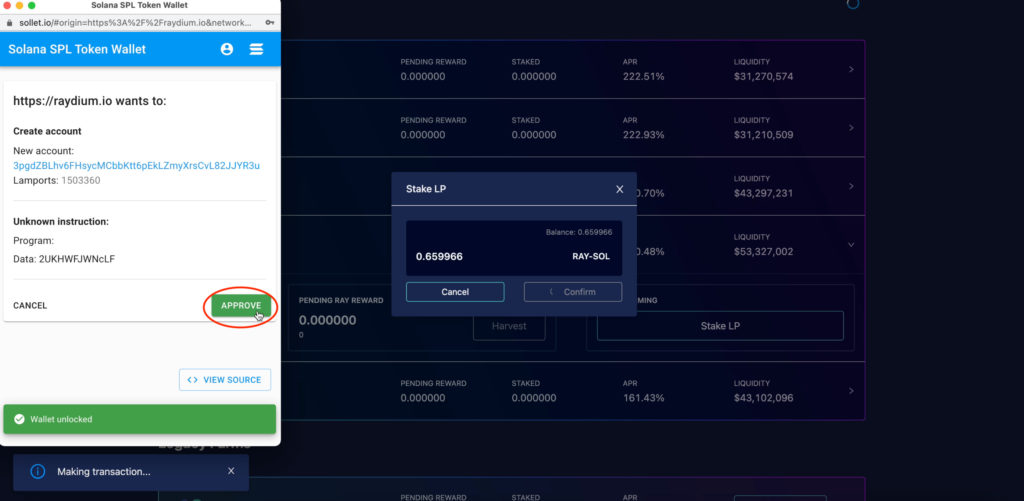Click the APR value 222.51%
Image resolution: width=1024 pixels, height=501 pixels.
tap(643, 76)
